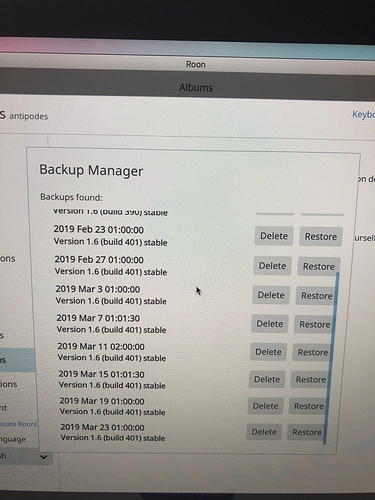375x500 pixels.
Task: Select the 2019 Feb 27 01:00:00 entry
Action: tap(111, 265)
